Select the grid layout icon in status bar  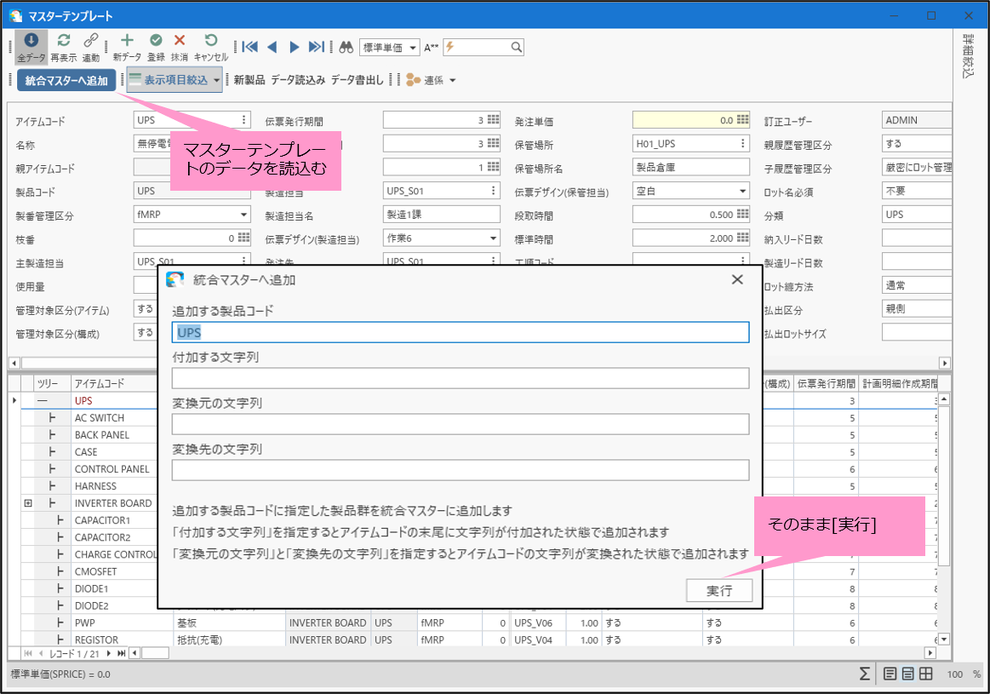tap(926, 674)
